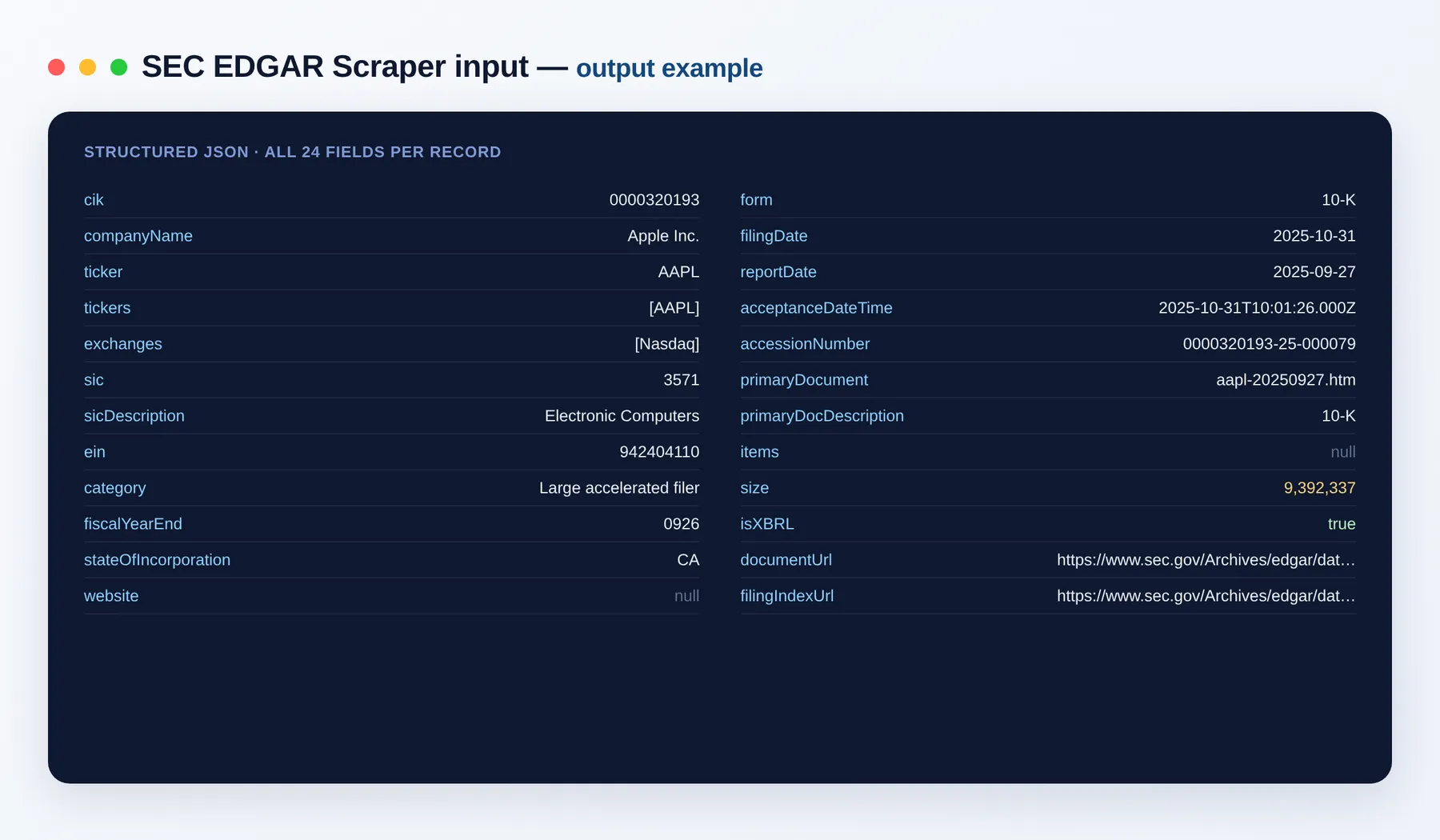
Task: Open the filingIndexUrl sec.gov link
Action: coord(1206,596)
